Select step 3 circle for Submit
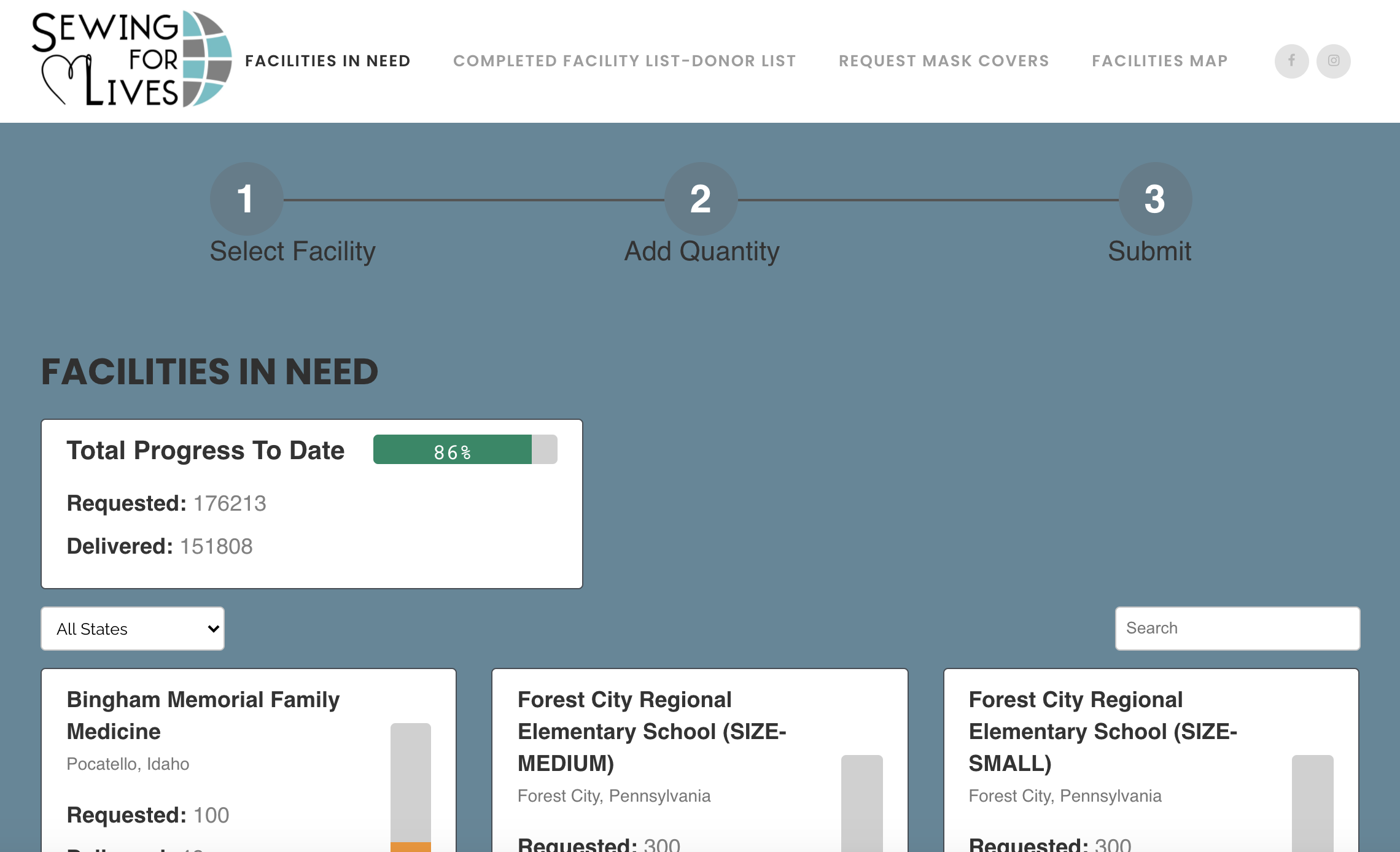1400x852 pixels. point(1155,199)
